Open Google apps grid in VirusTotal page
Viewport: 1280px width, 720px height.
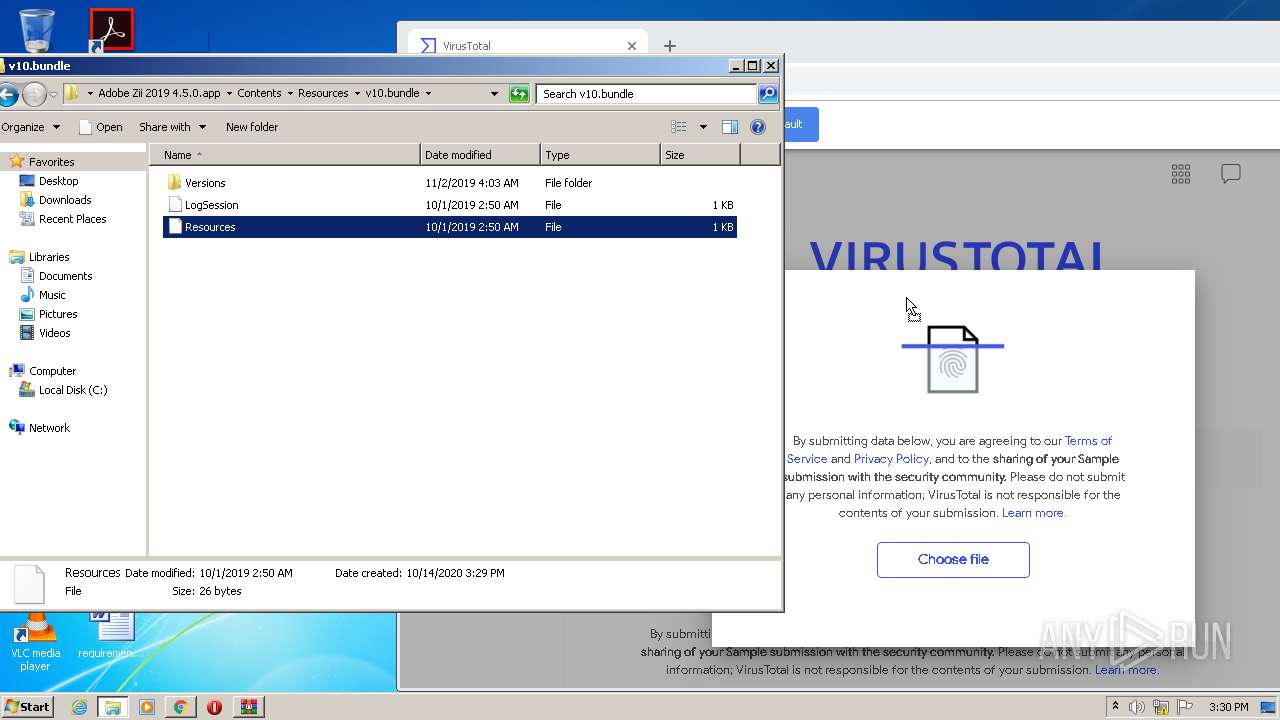coord(1181,174)
